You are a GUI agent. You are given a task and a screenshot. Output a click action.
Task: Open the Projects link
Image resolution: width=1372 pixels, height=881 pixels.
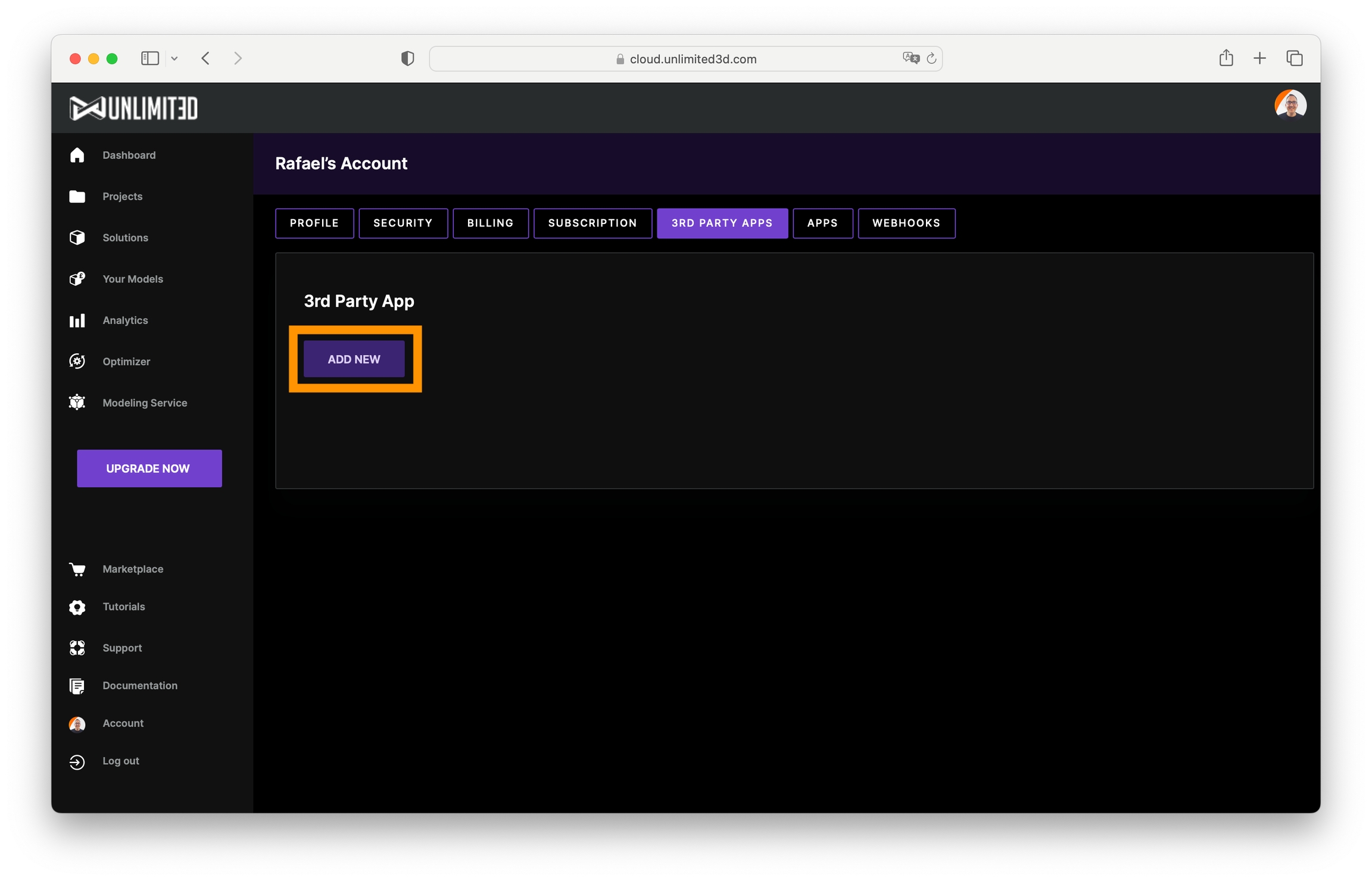tap(123, 197)
